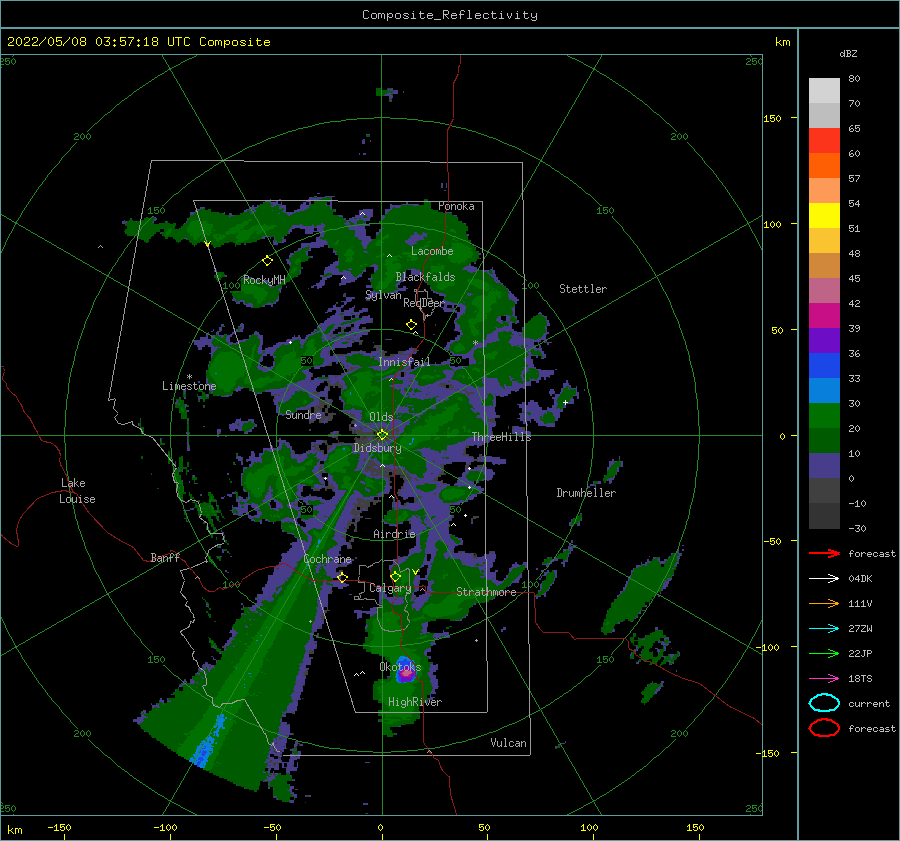The image size is (900, 841).
Task: Click the yellow marker north of Calgary
Action: tap(395, 576)
